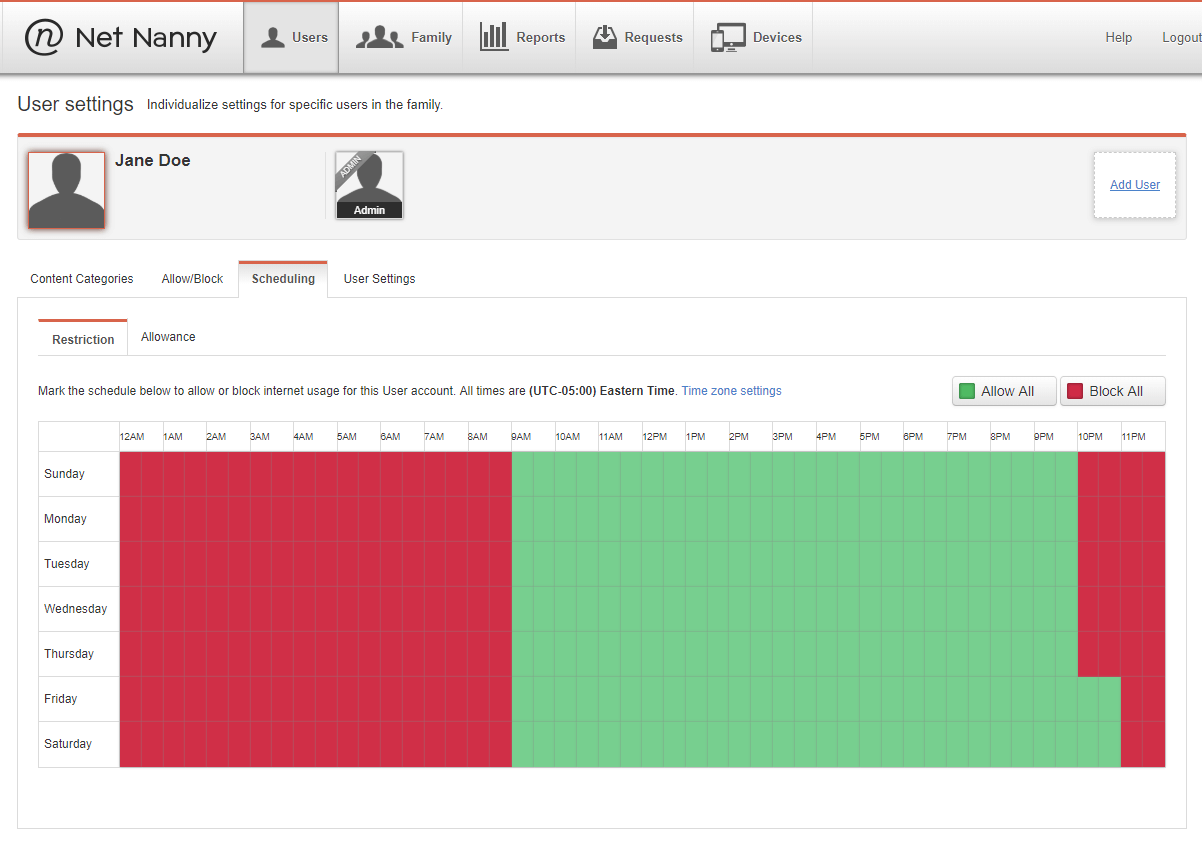Select the Restriction sub-tab
The width and height of the screenshot is (1202, 843).
[x=83, y=339]
